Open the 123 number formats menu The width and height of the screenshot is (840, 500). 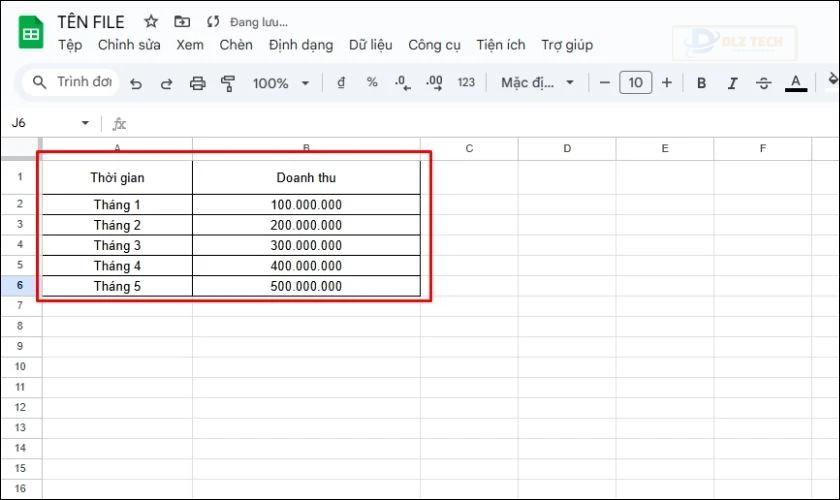tap(466, 83)
